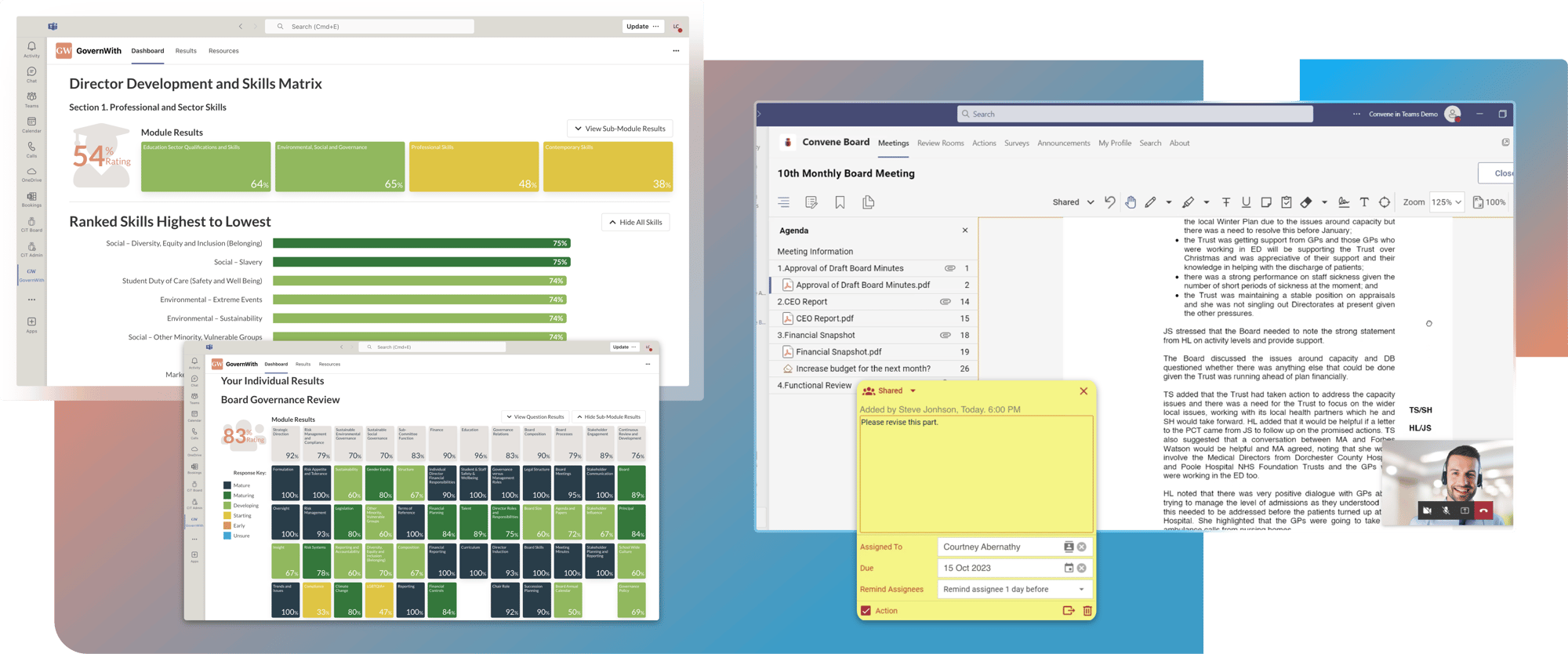
Task: Open CiT Board app in the Skills Matrix window sidebar
Action: 31,224
